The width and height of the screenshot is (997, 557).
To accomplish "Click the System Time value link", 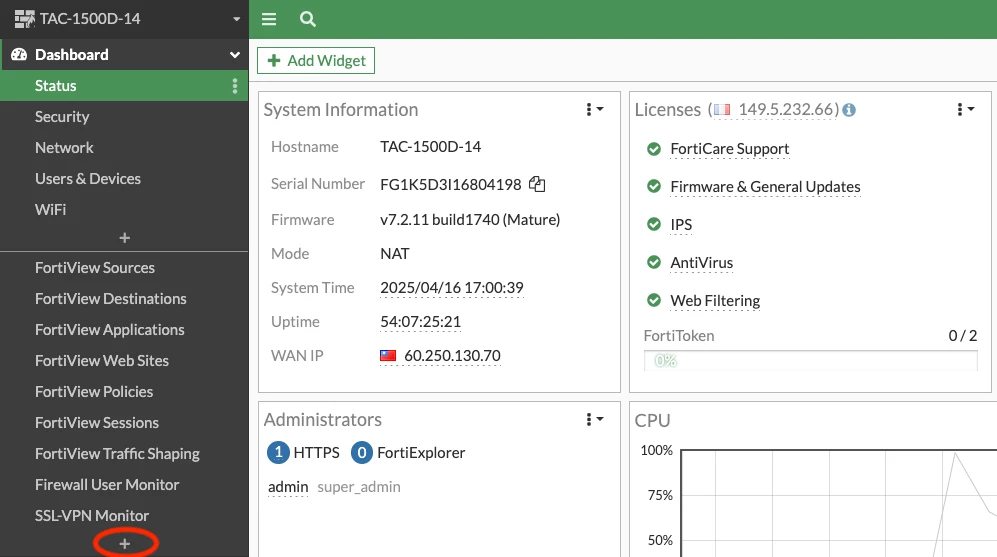I will pos(451,288).
